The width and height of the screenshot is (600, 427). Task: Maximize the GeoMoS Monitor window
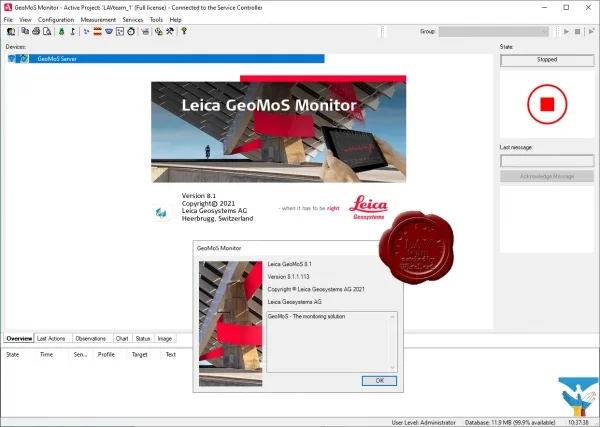tap(566, 7)
